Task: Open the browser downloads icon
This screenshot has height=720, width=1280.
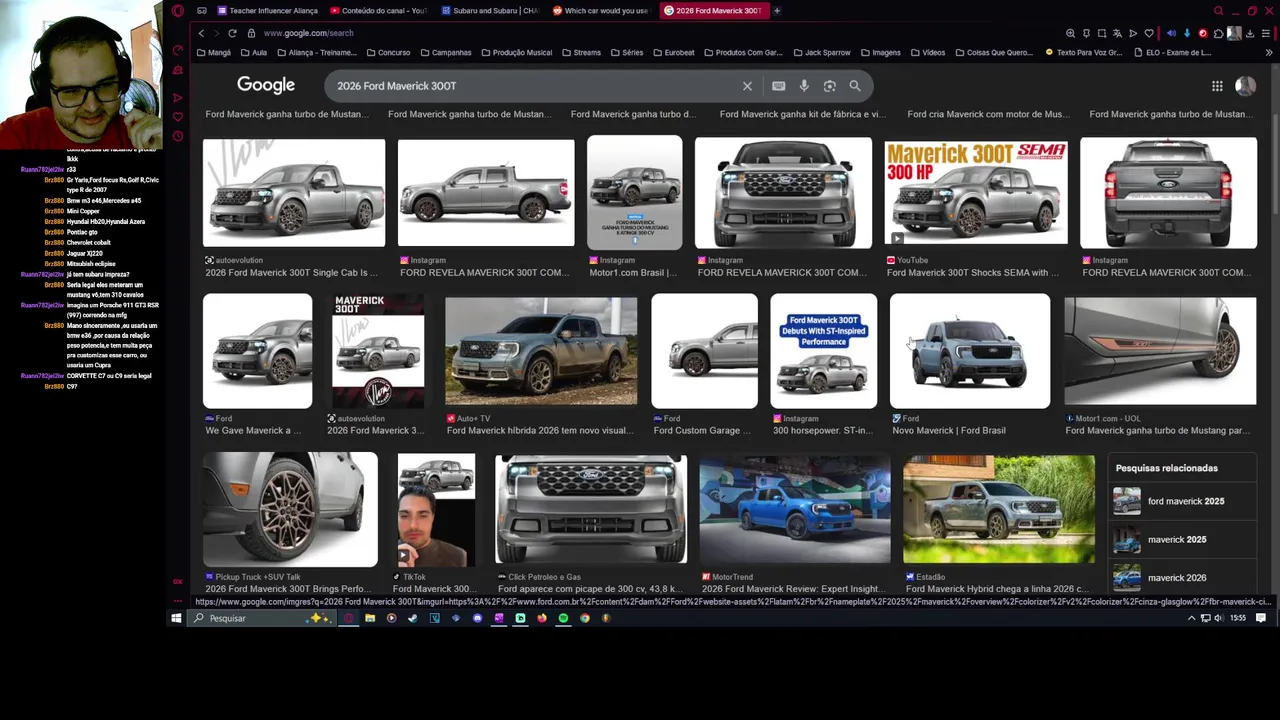Action: pyautogui.click(x=1250, y=33)
